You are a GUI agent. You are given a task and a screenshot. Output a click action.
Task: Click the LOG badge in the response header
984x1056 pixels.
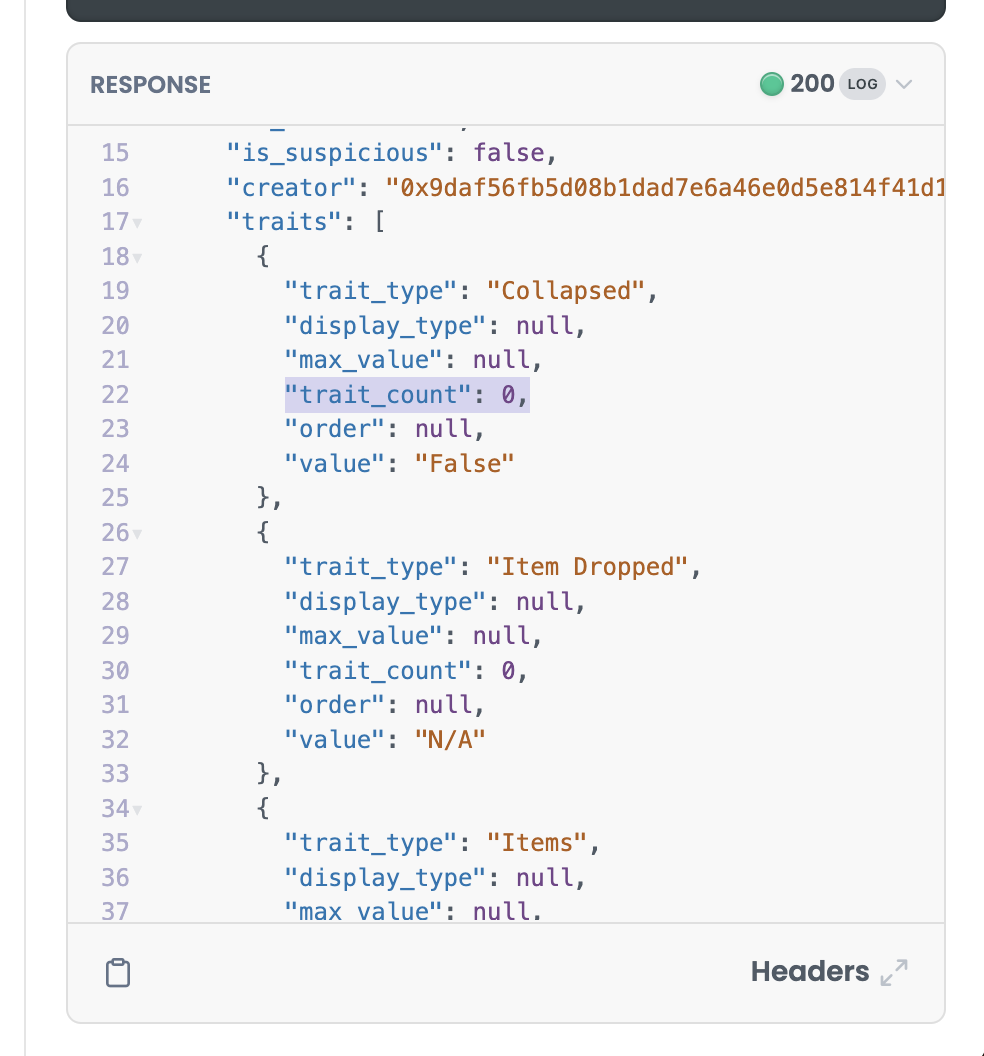point(862,84)
